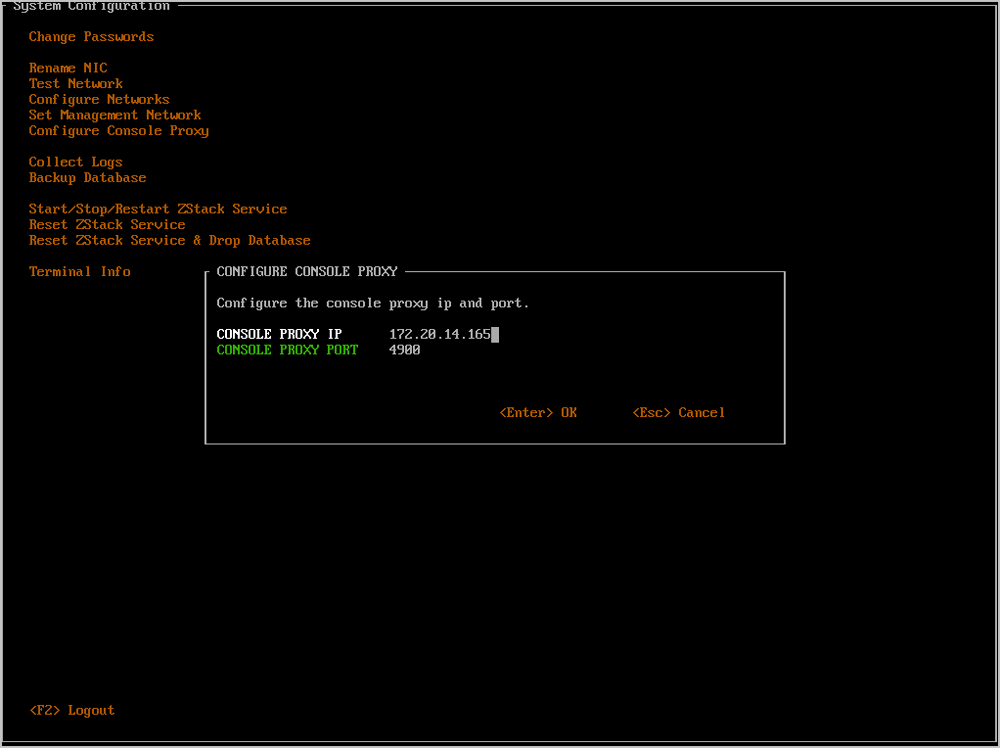The image size is (1000, 748).
Task: Choose the Collect Logs entry
Action: [x=76, y=162]
